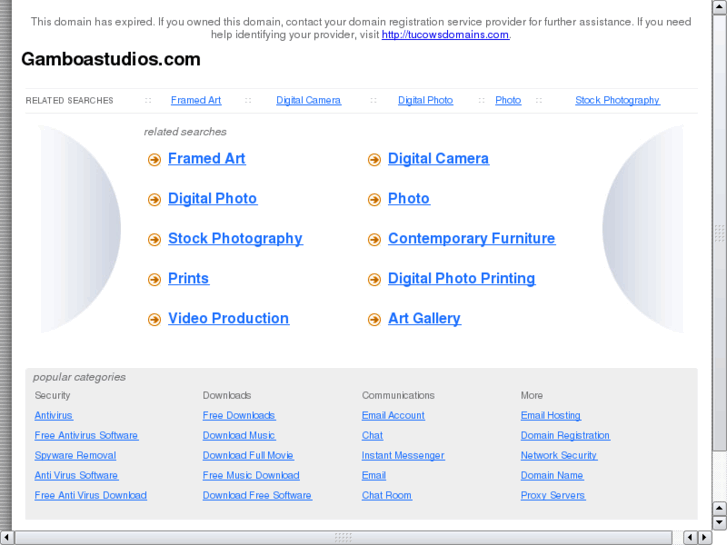Open Digital Camera in the top related searches bar
Viewport: 727px width, 545px height.
click(308, 100)
